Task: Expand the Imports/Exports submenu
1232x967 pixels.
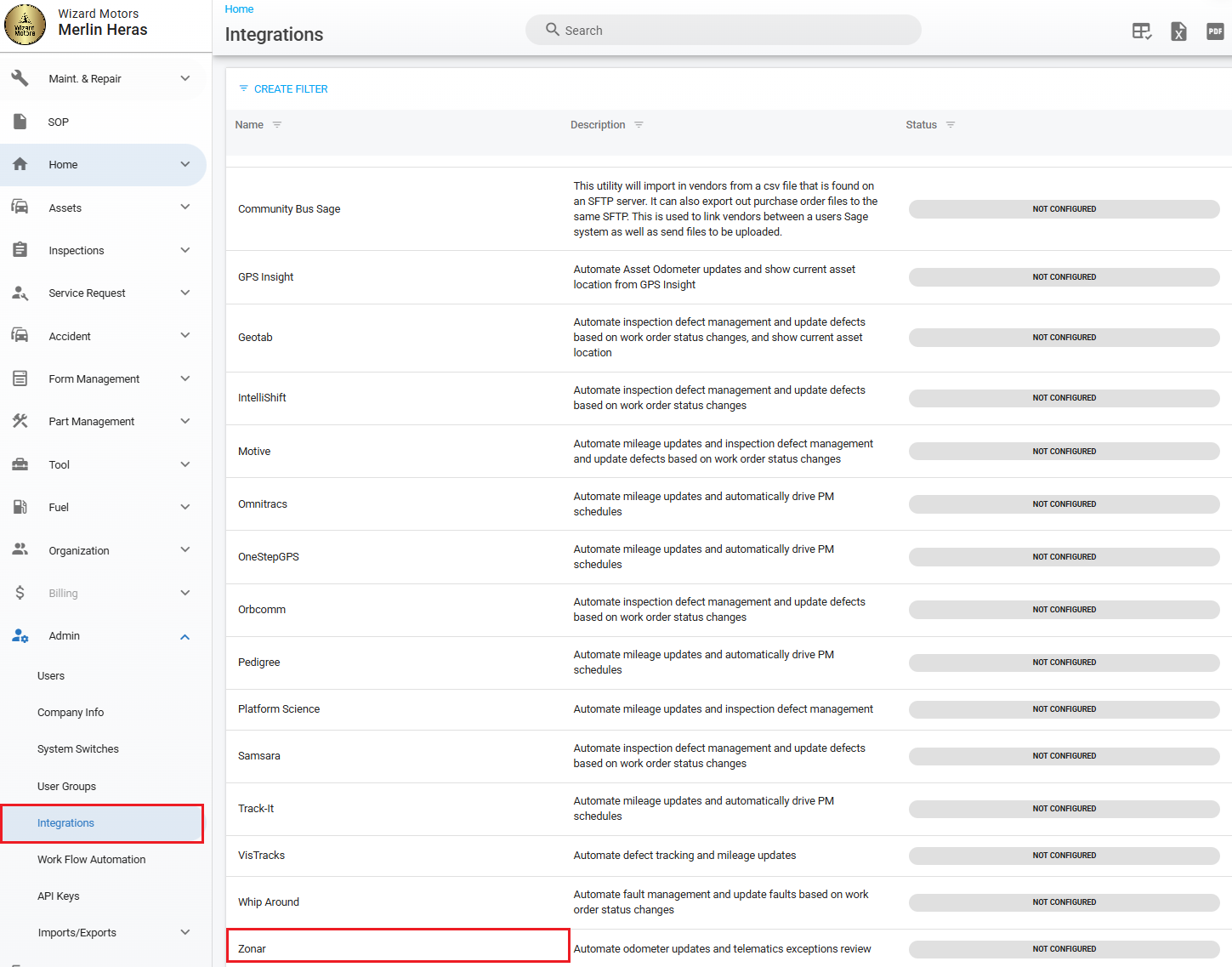Action: pos(185,932)
